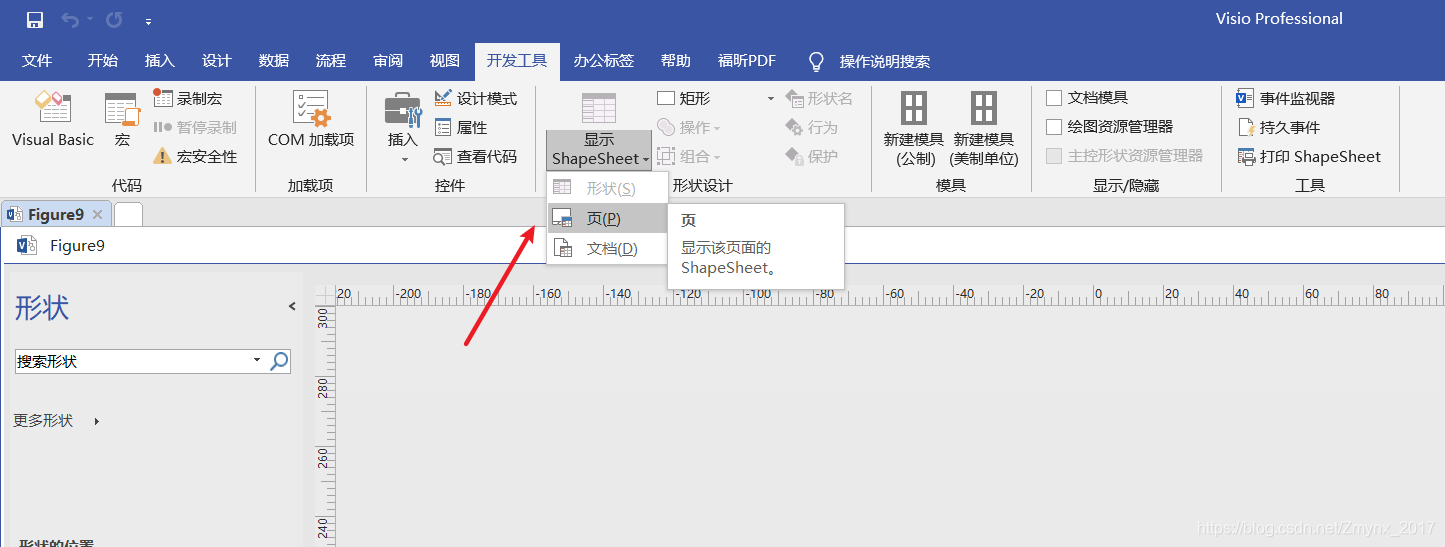Image resolution: width=1445 pixels, height=547 pixels.
Task: Select the 矩形 rectangle tool
Action: [684, 98]
